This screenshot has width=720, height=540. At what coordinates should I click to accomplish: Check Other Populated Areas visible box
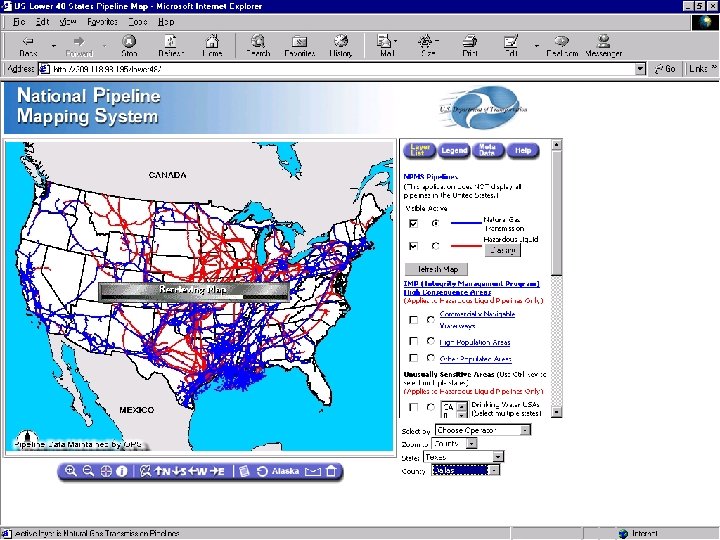[x=413, y=358]
